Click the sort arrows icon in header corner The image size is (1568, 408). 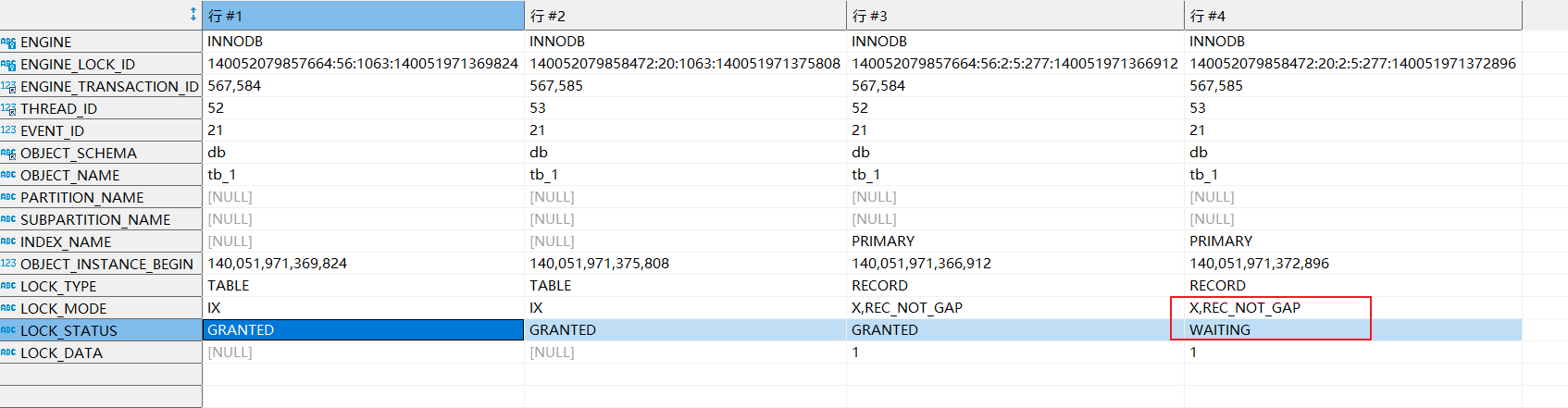click(x=193, y=14)
